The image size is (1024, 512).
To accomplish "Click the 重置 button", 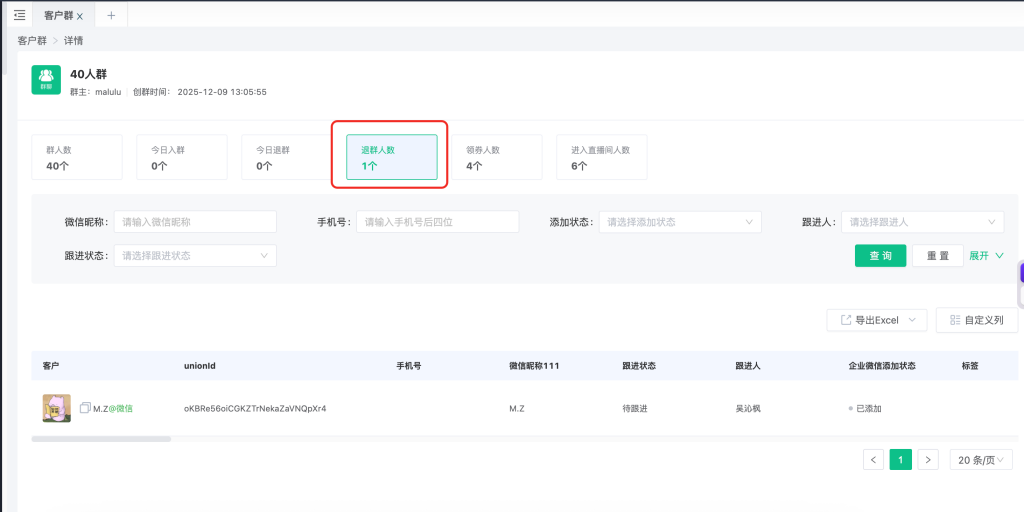I will [x=937, y=256].
